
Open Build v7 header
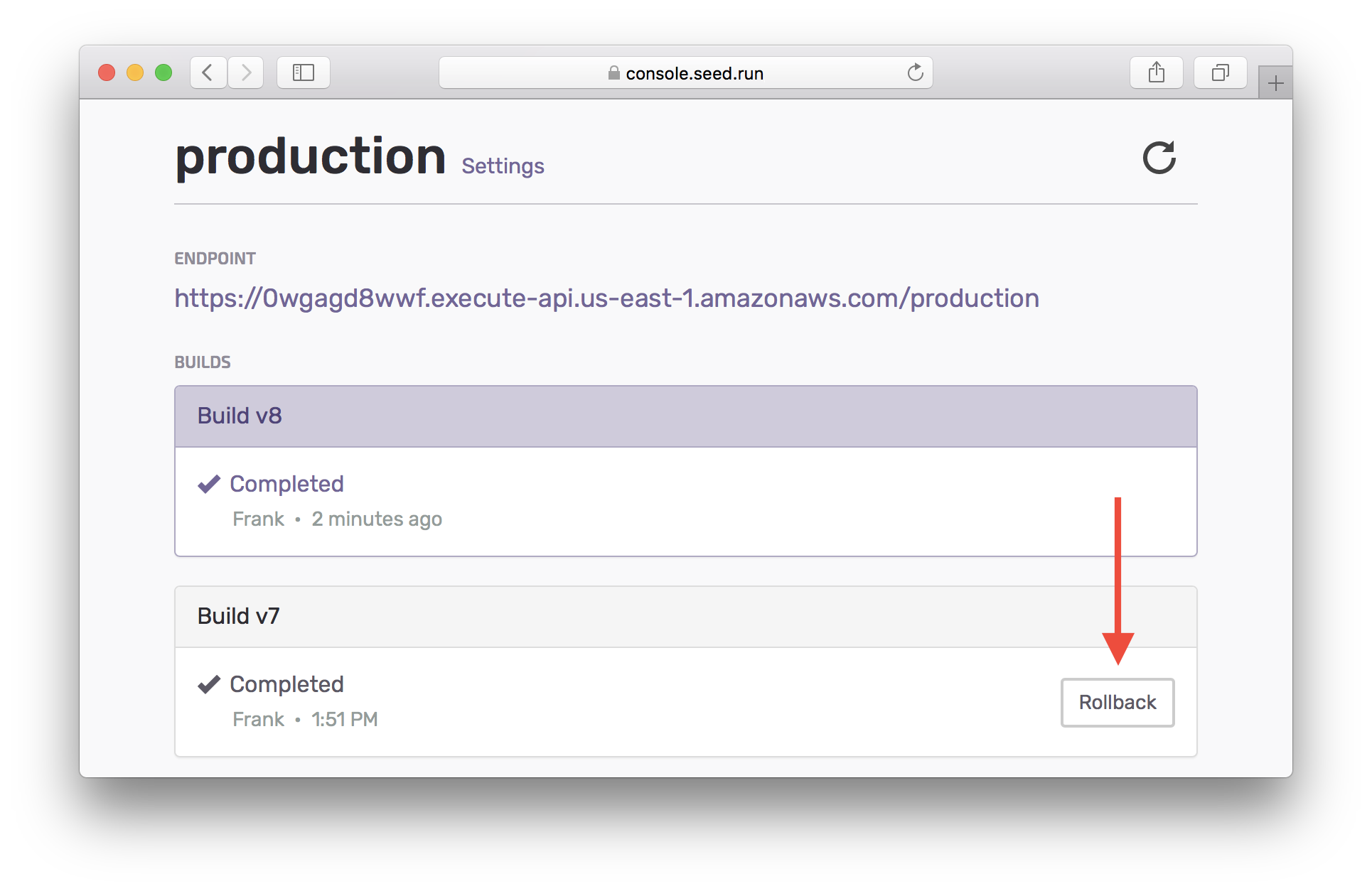pyautogui.click(x=238, y=616)
